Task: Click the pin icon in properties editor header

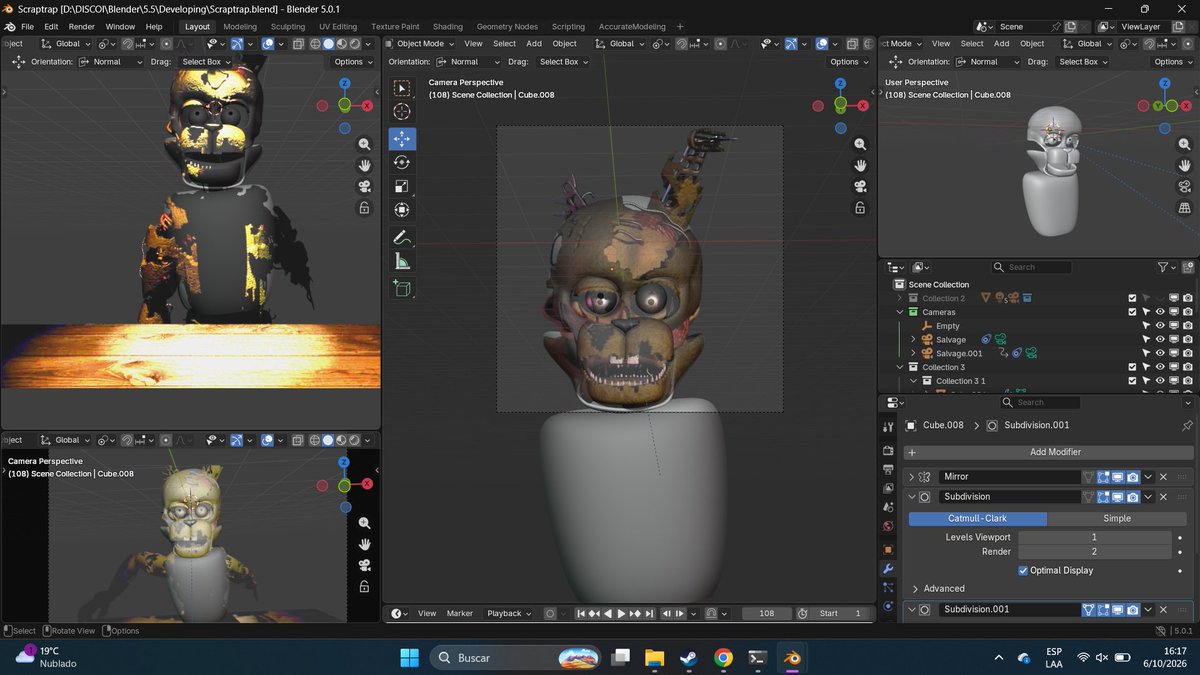Action: (x=1187, y=425)
